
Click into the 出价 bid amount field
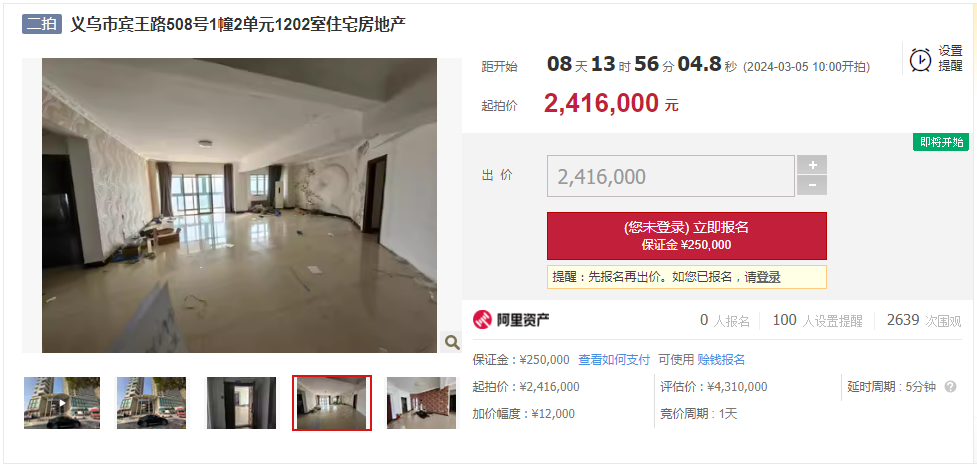671,176
